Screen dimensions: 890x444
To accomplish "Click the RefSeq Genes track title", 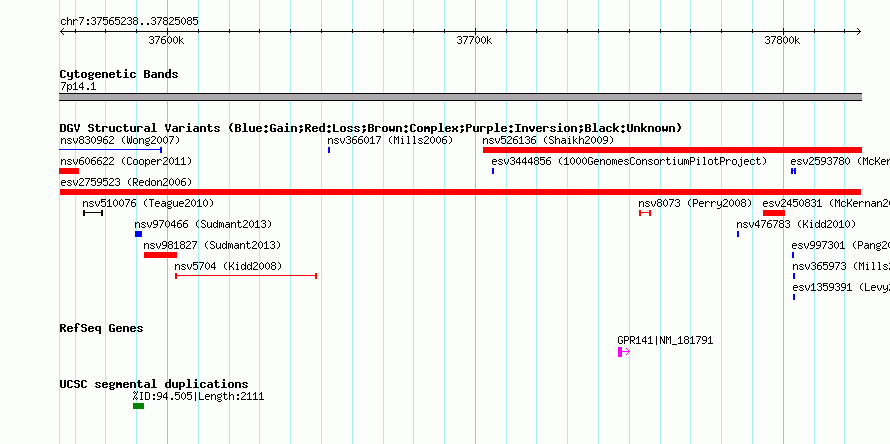I will pos(101,329).
